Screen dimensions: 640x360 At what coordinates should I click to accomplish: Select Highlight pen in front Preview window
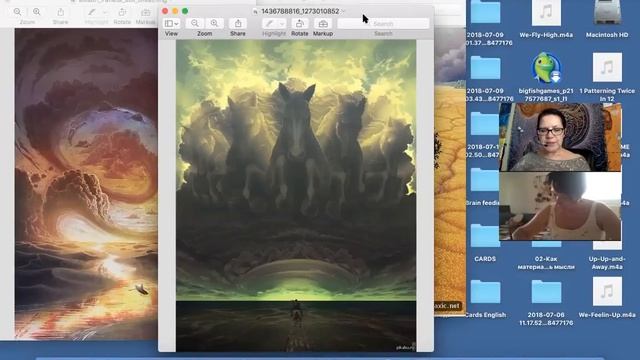pos(269,24)
